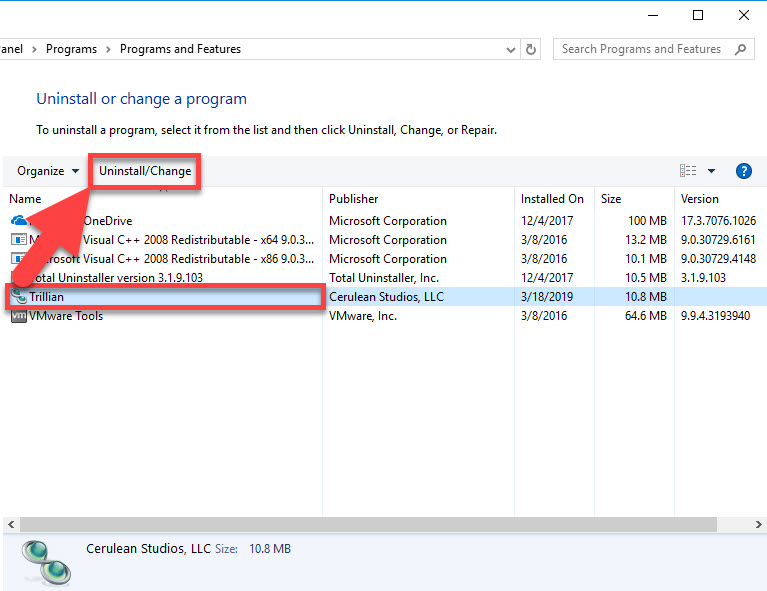767x591 pixels.
Task: Open the Organize menu
Action: [48, 171]
